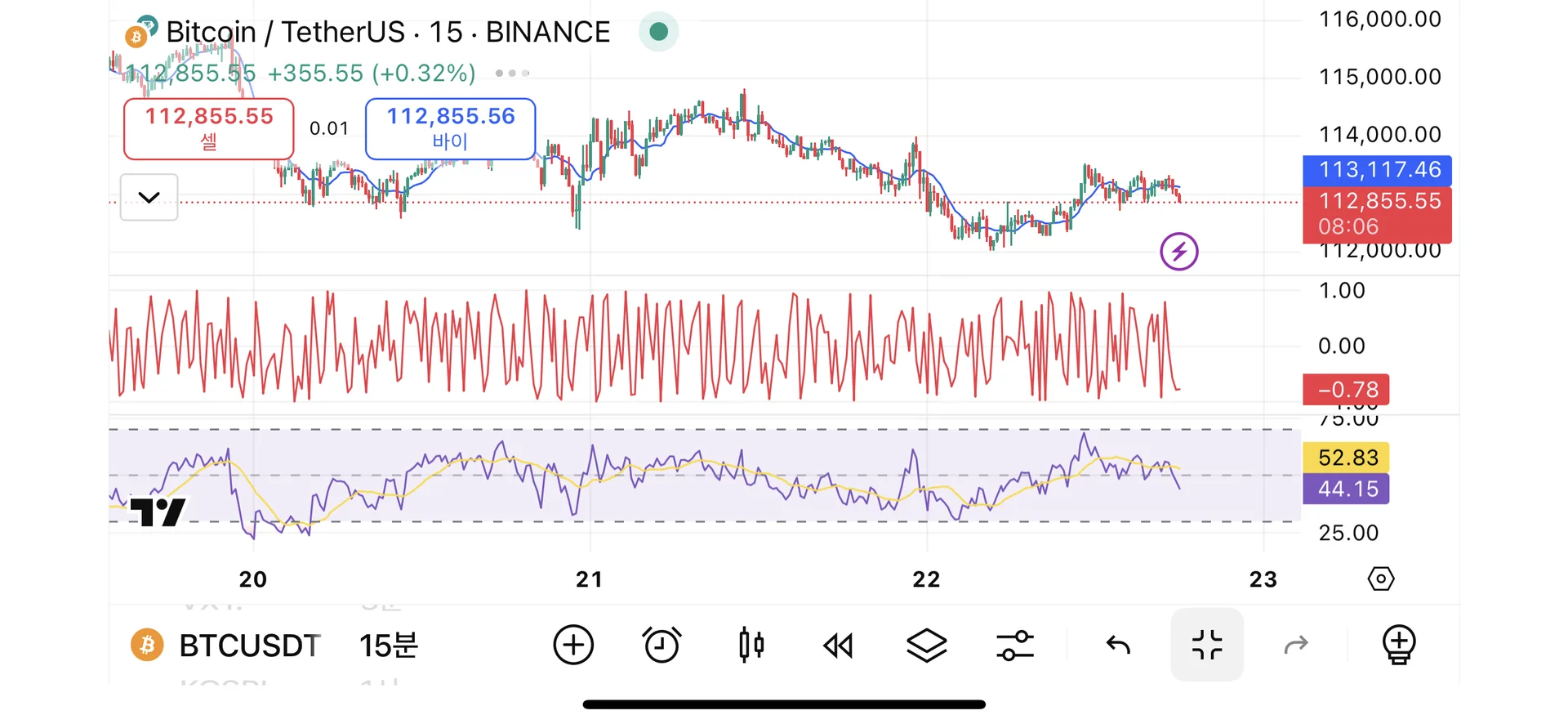Tap the purple lightning bolt icon
This screenshot has height=724, width=1568.
tap(1179, 252)
